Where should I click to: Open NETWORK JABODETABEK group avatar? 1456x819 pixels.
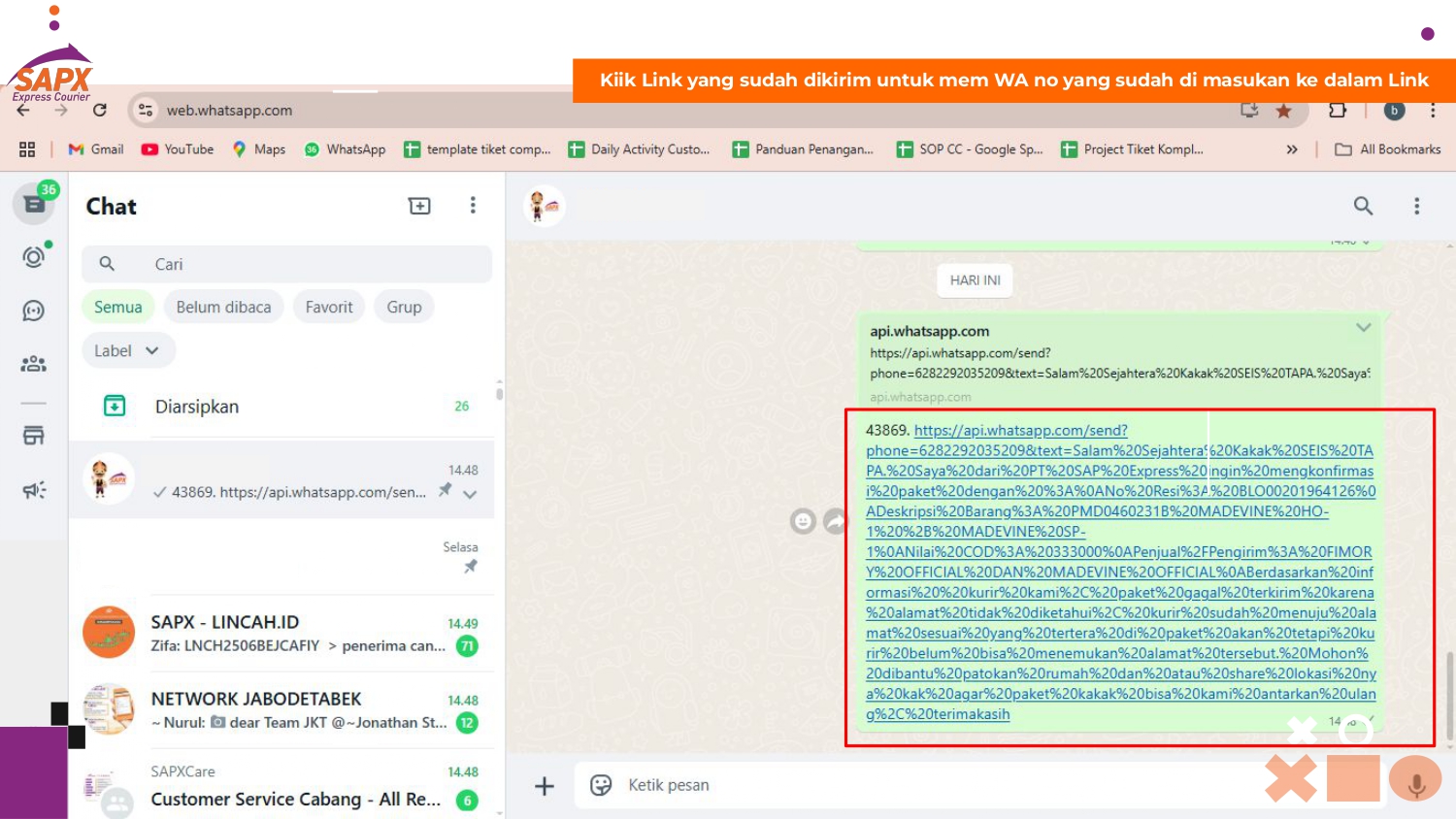tap(109, 709)
